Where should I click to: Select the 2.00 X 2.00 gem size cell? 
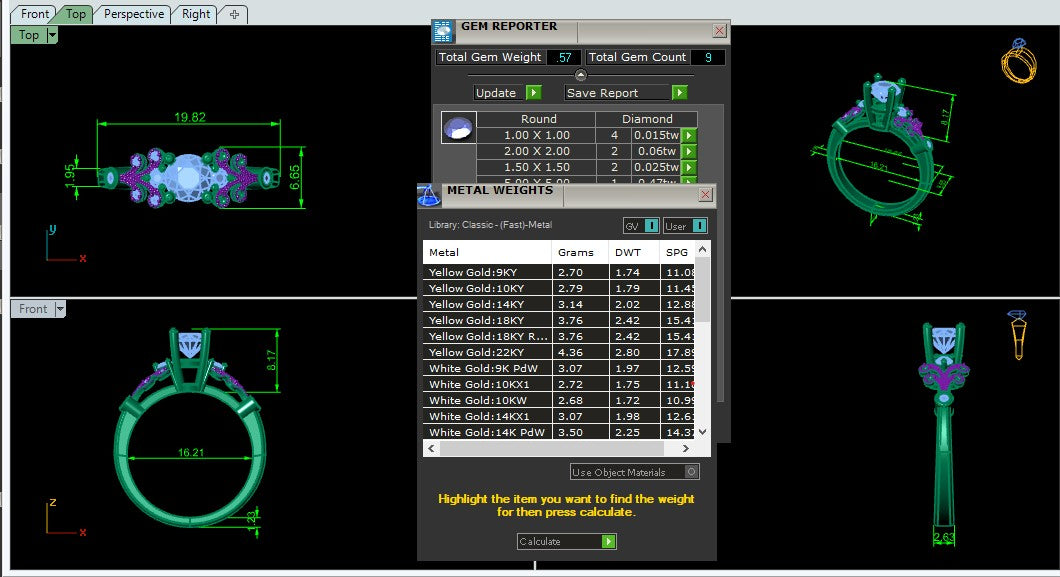(x=536, y=151)
